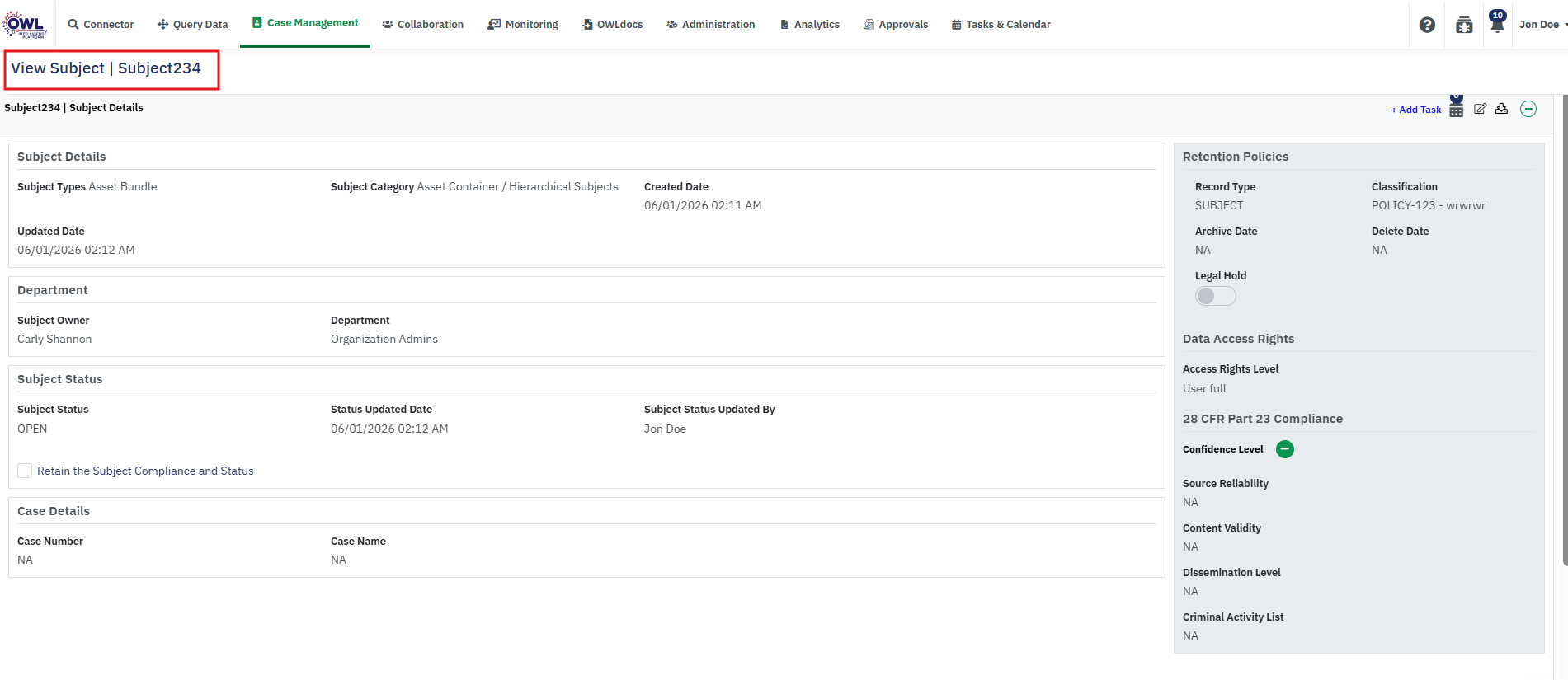
Task: Click the POLICY-123 - wrwrwr classification value
Action: [x=1429, y=205]
